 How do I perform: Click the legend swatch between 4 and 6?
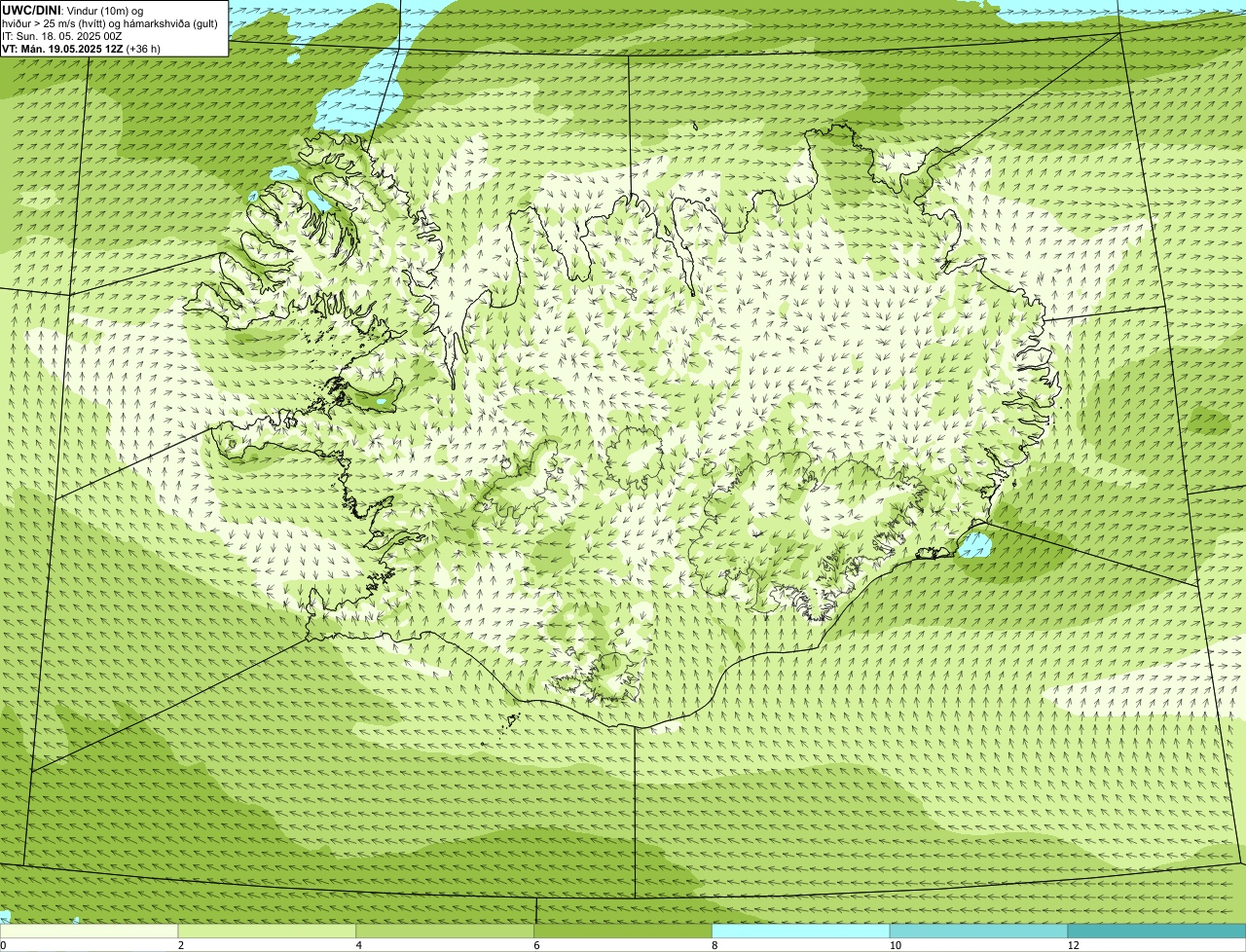click(x=445, y=932)
